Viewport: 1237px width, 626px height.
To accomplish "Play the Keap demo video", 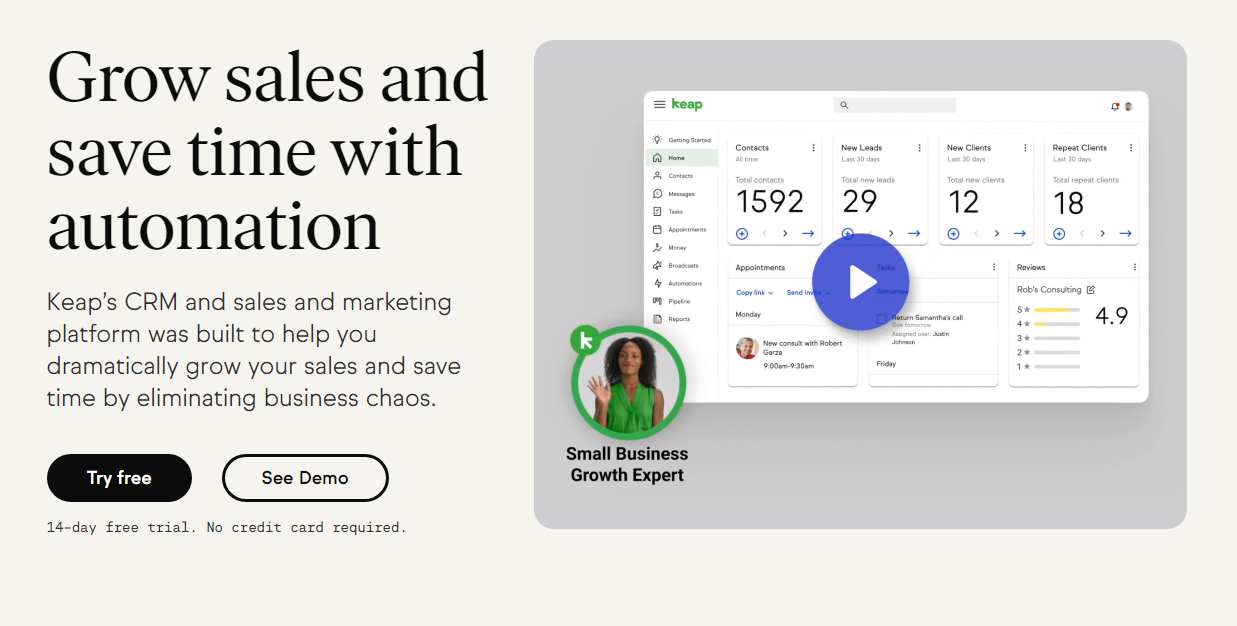I will pyautogui.click(x=860, y=282).
